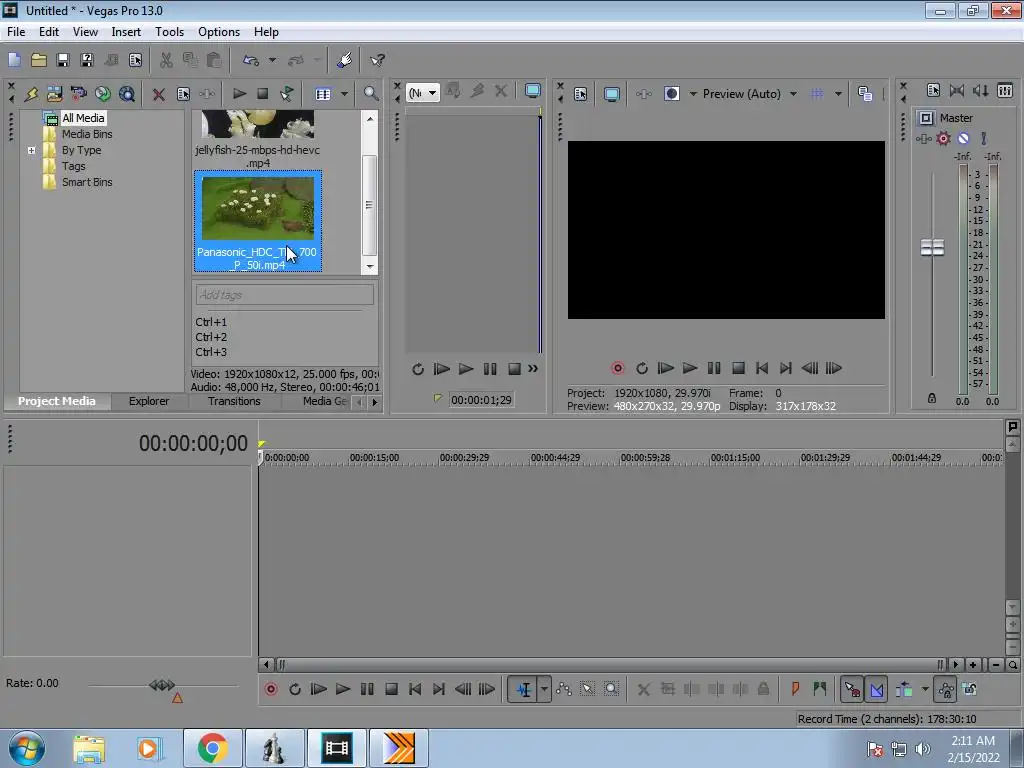Open Views dropdown arrow in Project Media
This screenshot has width=1024, height=768.
pos(344,94)
